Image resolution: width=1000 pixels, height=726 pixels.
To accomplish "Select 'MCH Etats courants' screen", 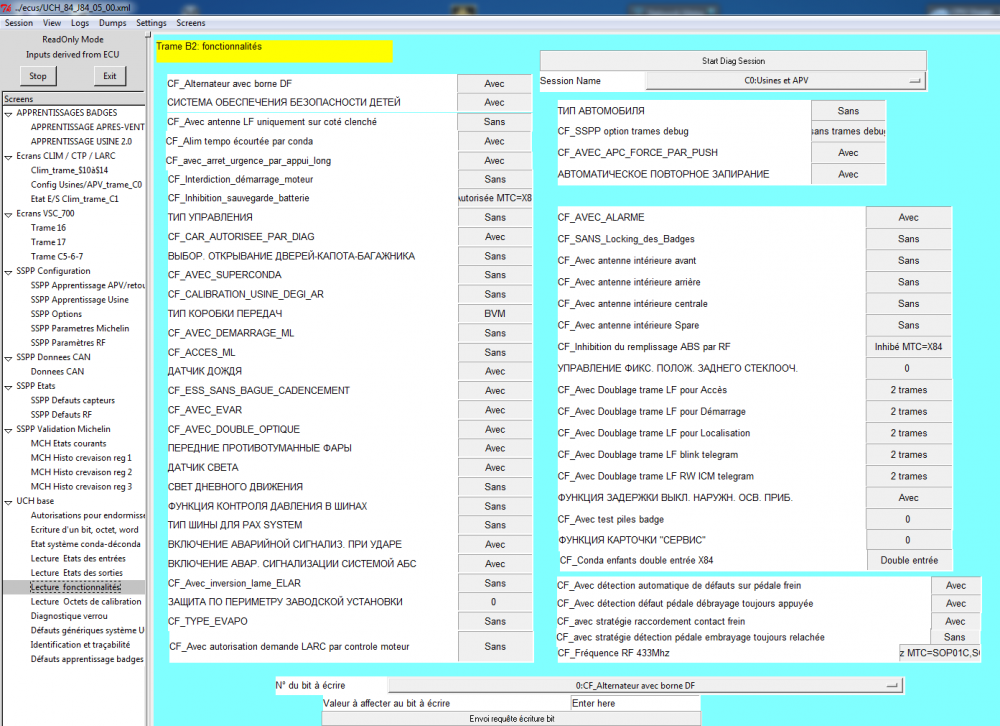I will 68,443.
